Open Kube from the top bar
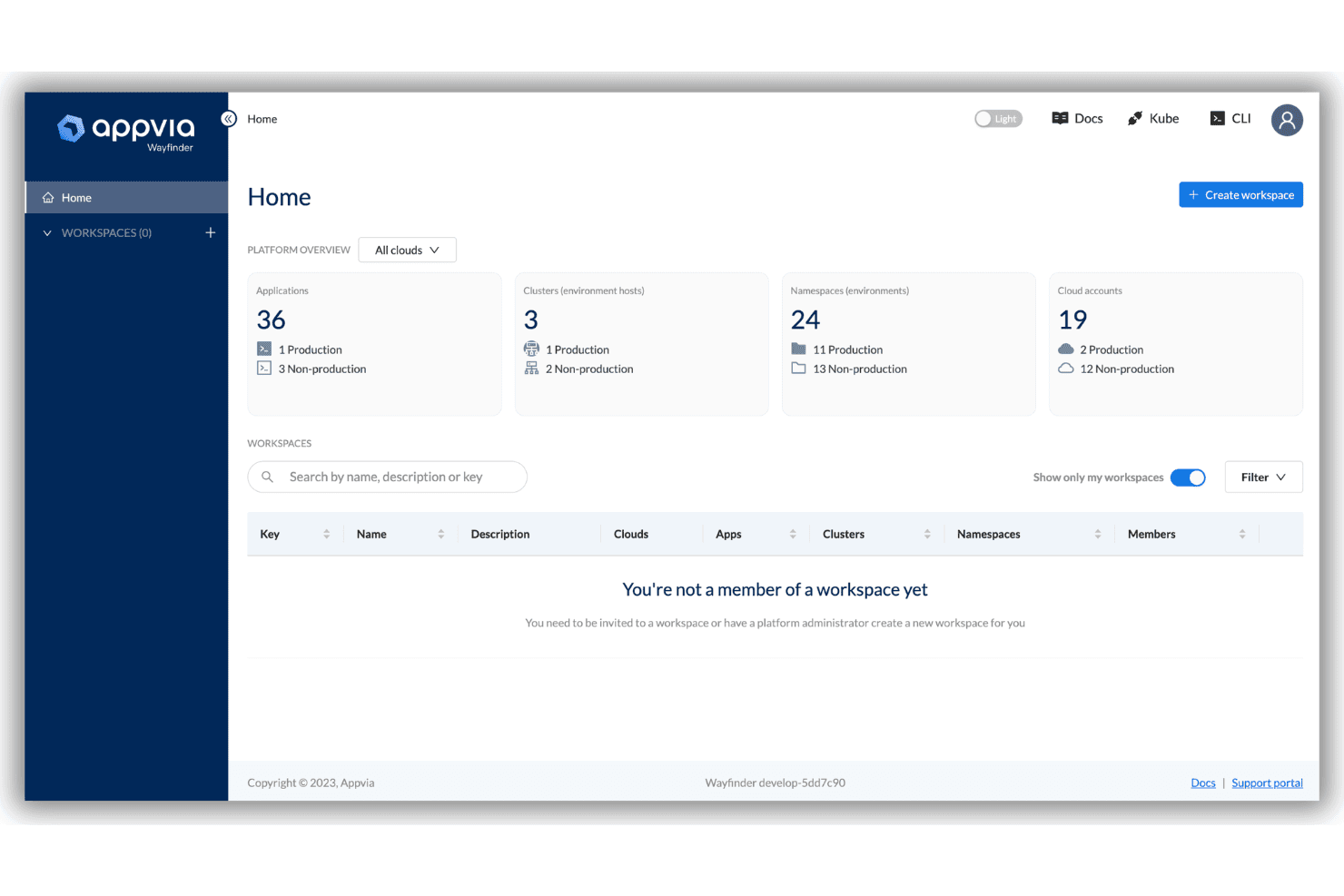This screenshot has height=896, width=1344. (1153, 119)
